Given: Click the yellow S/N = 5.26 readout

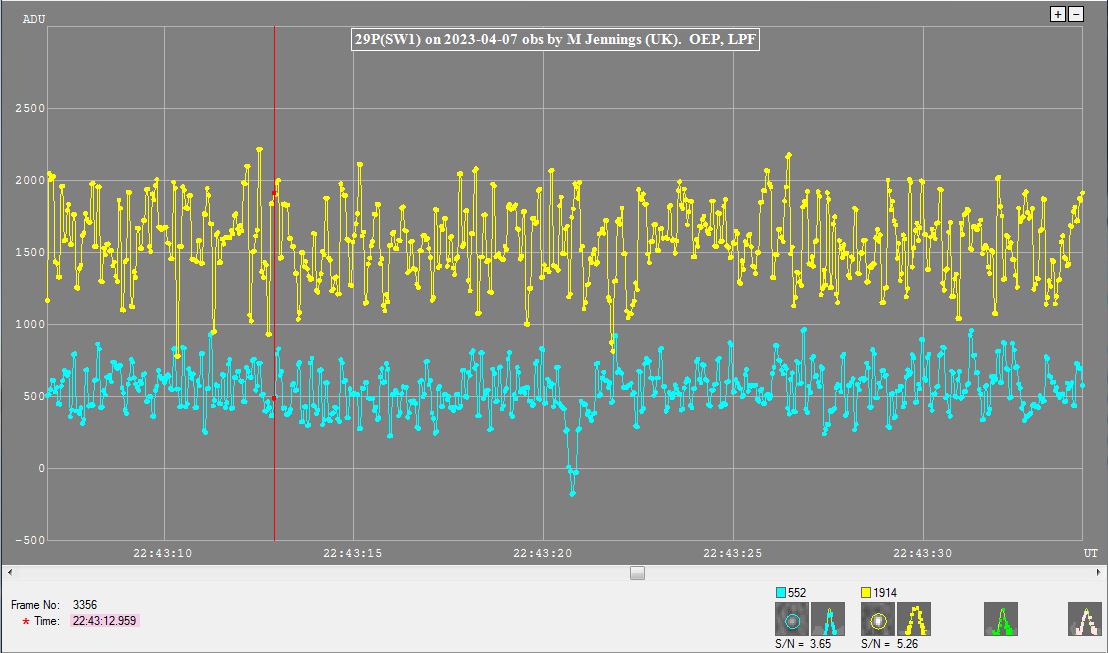Looking at the screenshot, I should pos(890,644).
